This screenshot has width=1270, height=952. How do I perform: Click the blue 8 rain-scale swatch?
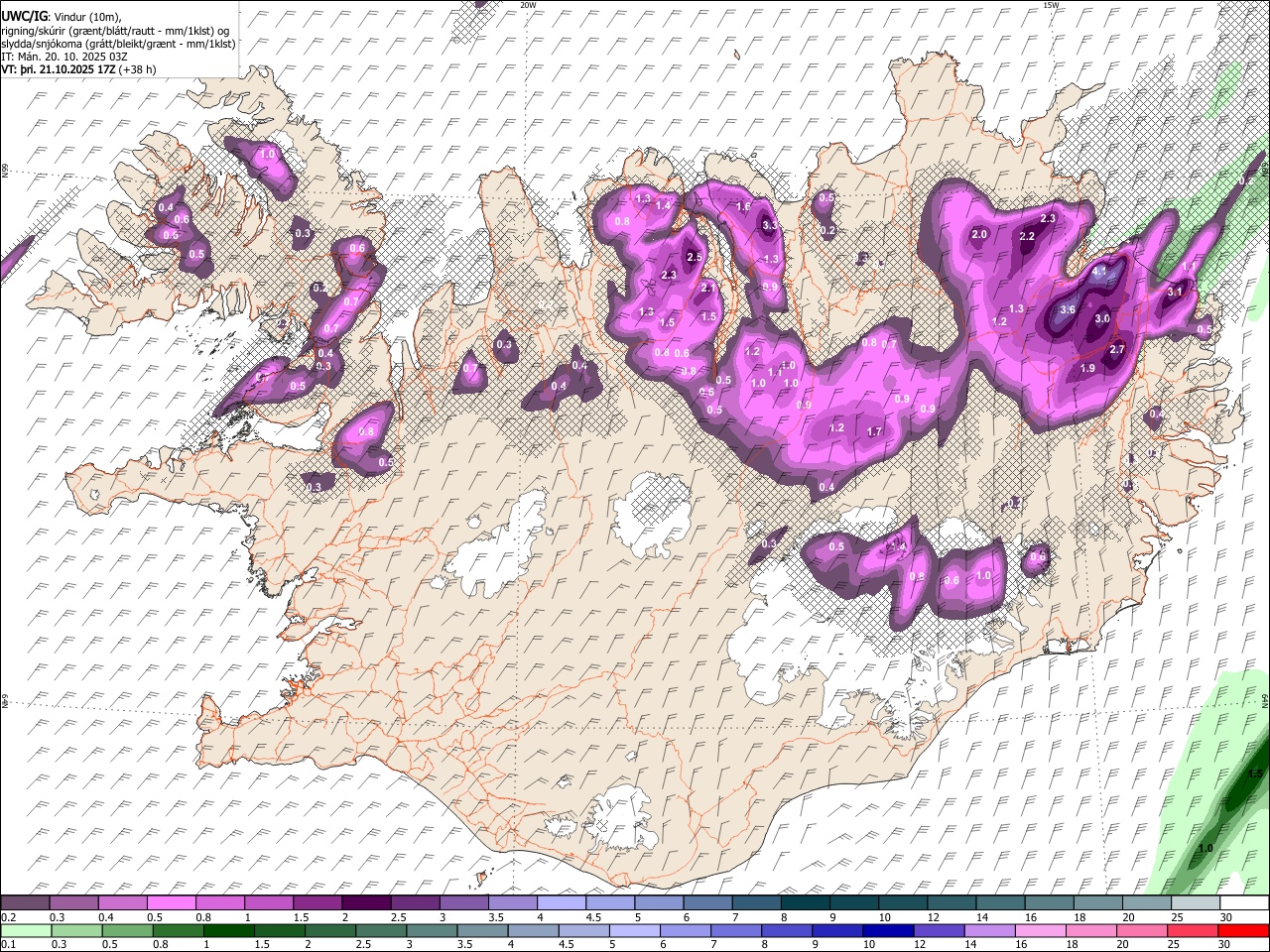786,930
